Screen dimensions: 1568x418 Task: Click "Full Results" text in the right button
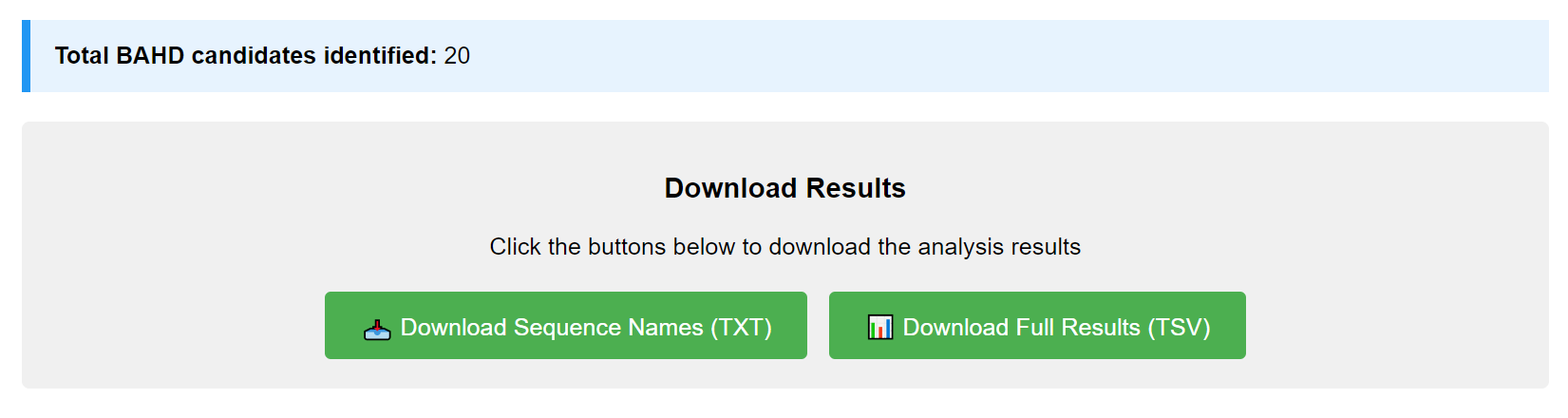(1078, 328)
